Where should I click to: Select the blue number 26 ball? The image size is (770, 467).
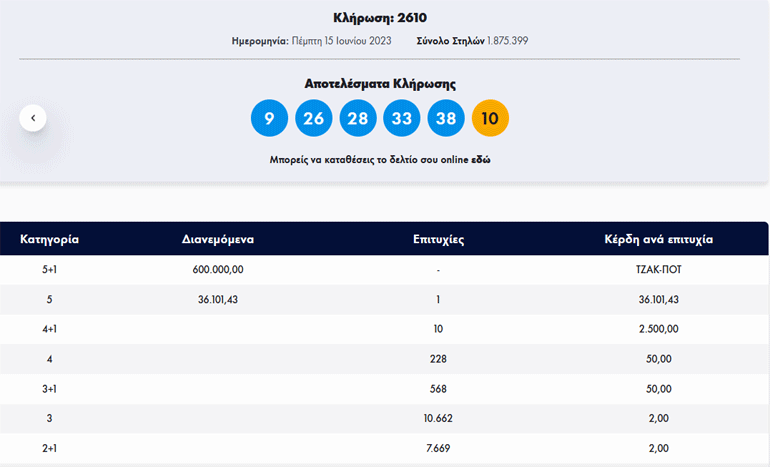pos(313,119)
